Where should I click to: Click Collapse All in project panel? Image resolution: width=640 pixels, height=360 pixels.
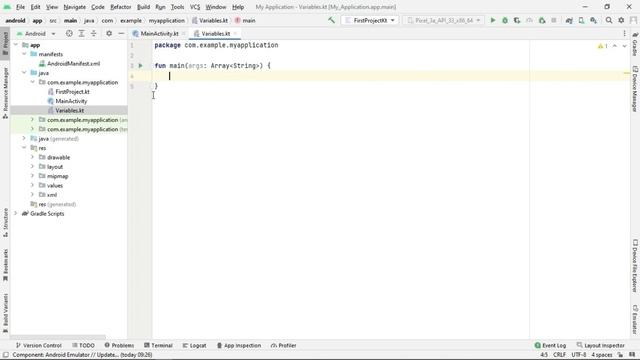tap(93, 33)
